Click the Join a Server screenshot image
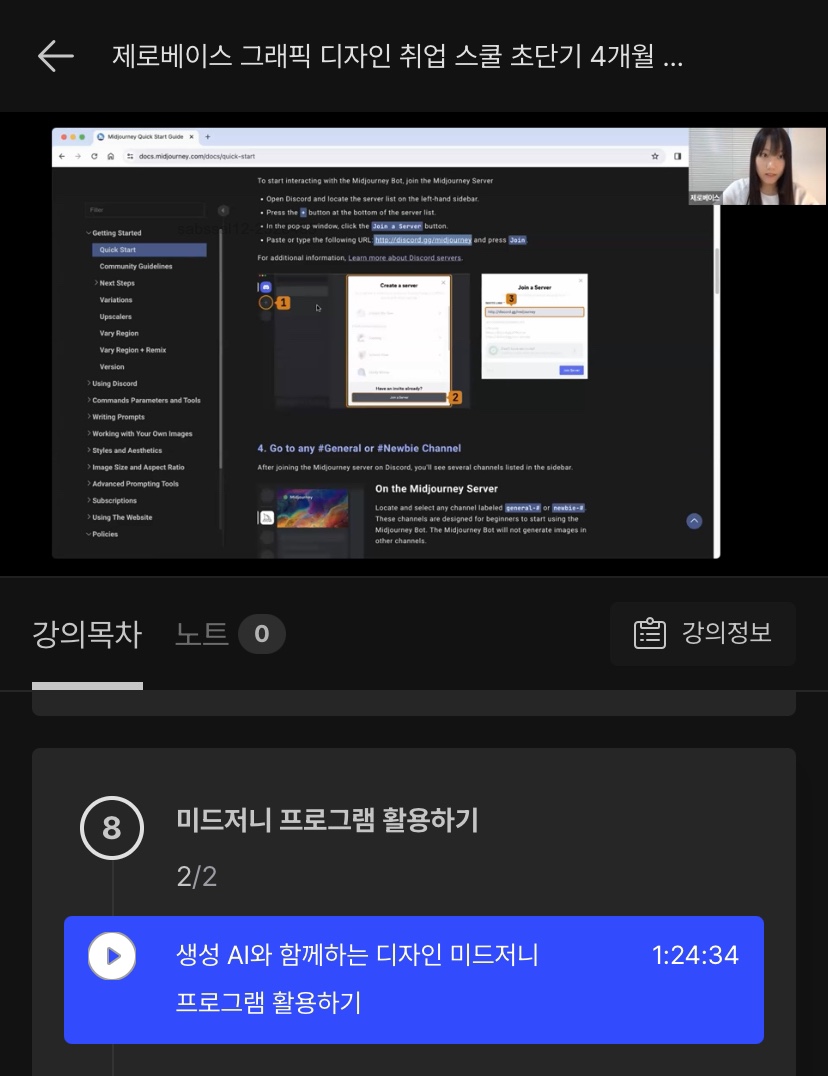 click(x=534, y=326)
